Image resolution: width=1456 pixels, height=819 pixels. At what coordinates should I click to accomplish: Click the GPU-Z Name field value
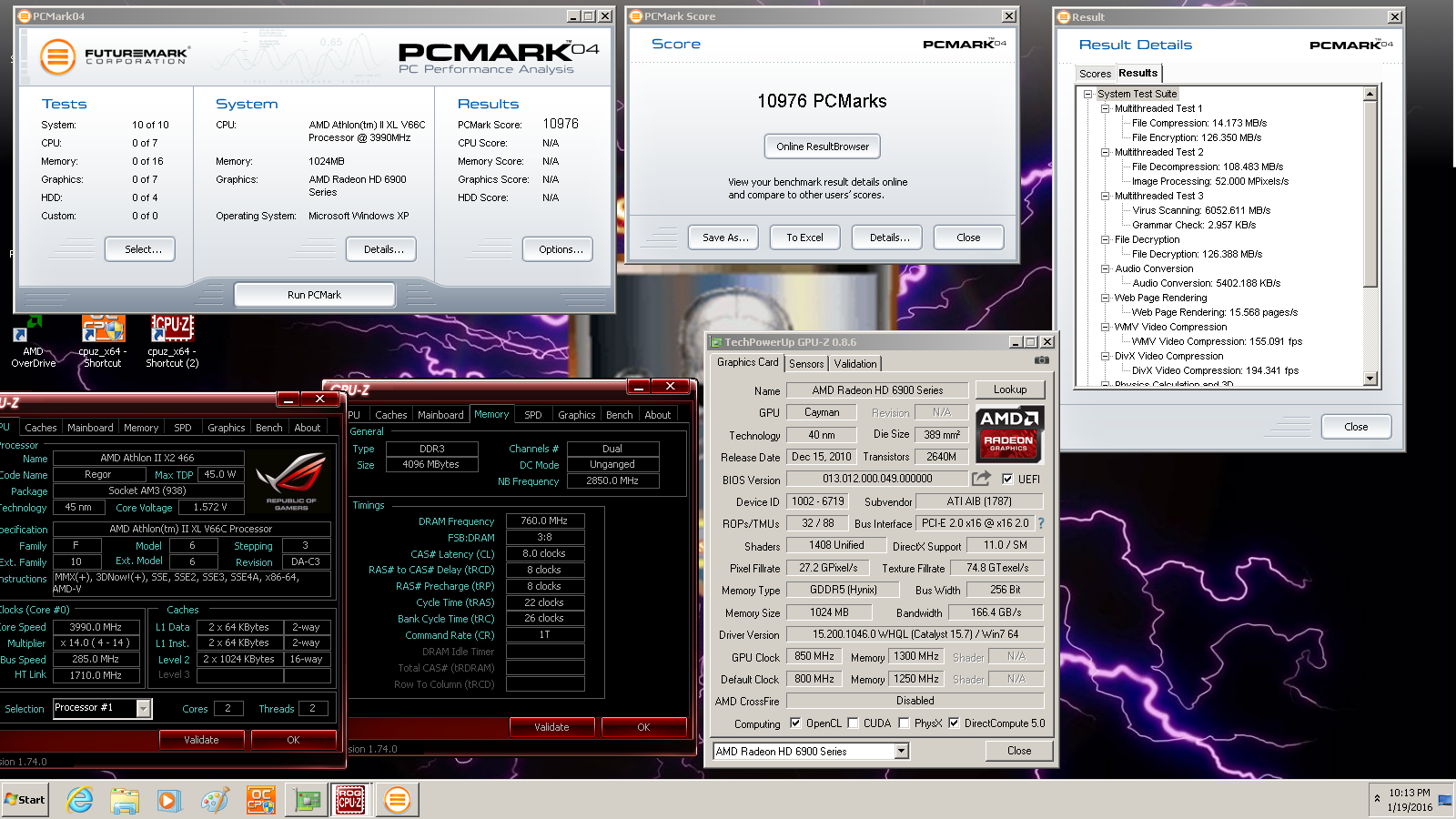(877, 390)
